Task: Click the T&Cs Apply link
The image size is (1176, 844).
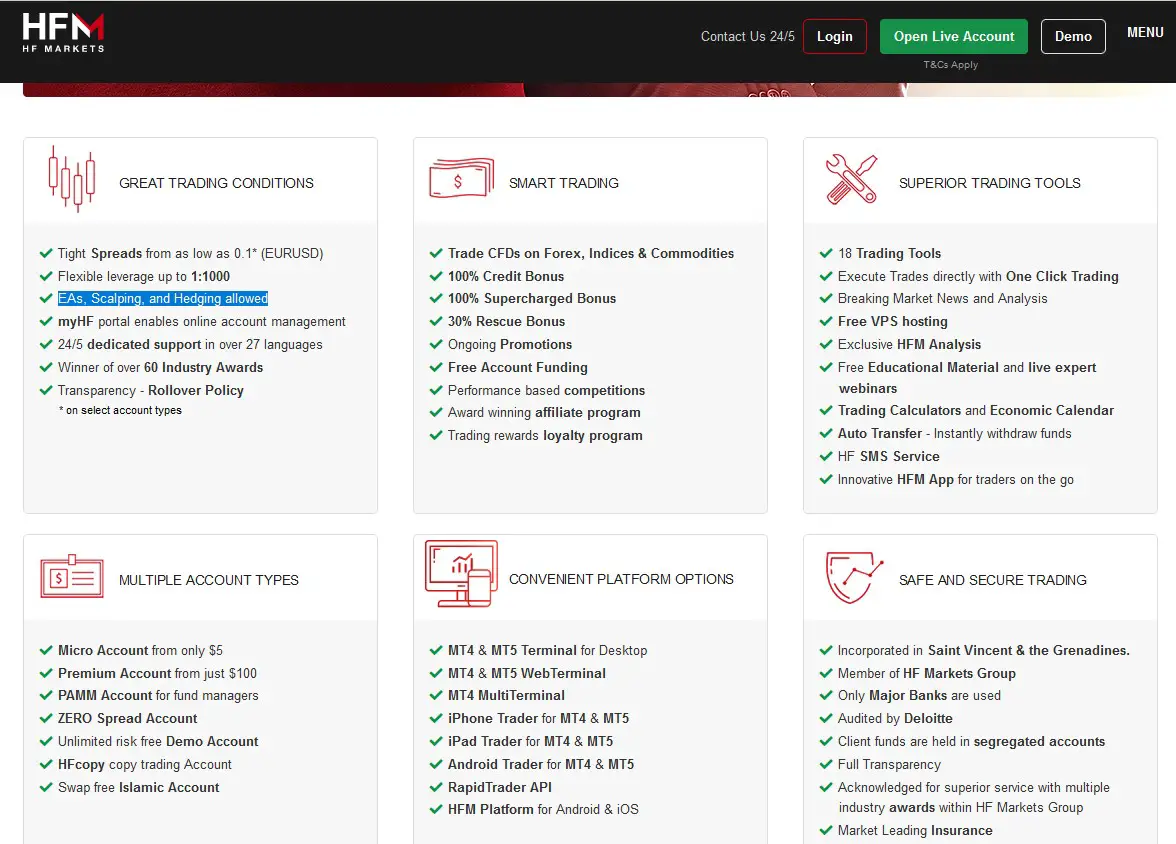Action: [x=951, y=65]
